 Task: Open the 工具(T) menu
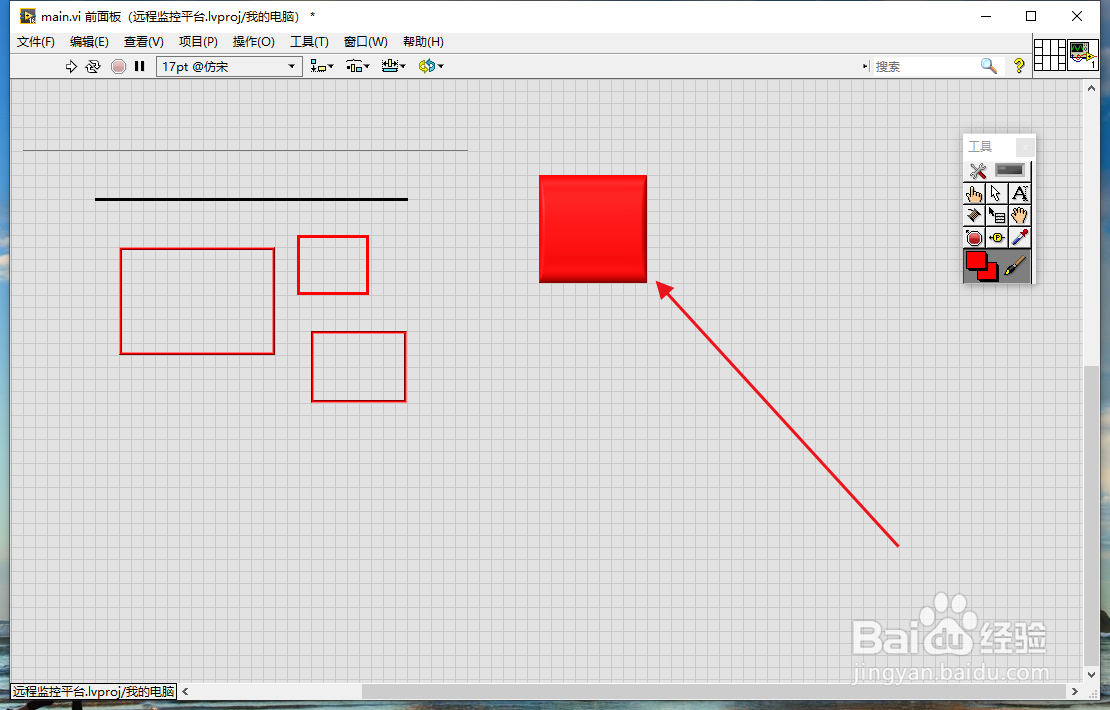click(x=309, y=42)
